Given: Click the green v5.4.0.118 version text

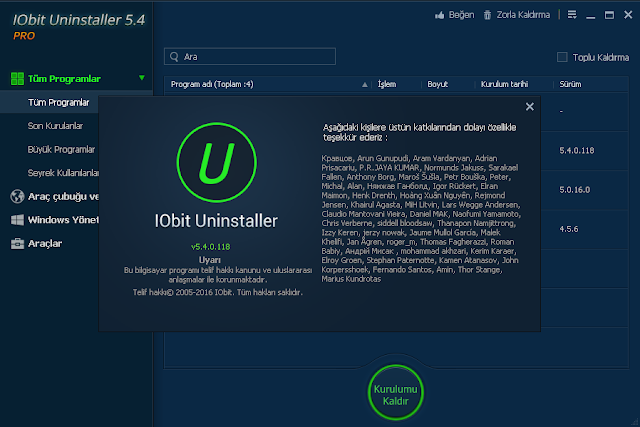Looking at the screenshot, I should click(210, 247).
